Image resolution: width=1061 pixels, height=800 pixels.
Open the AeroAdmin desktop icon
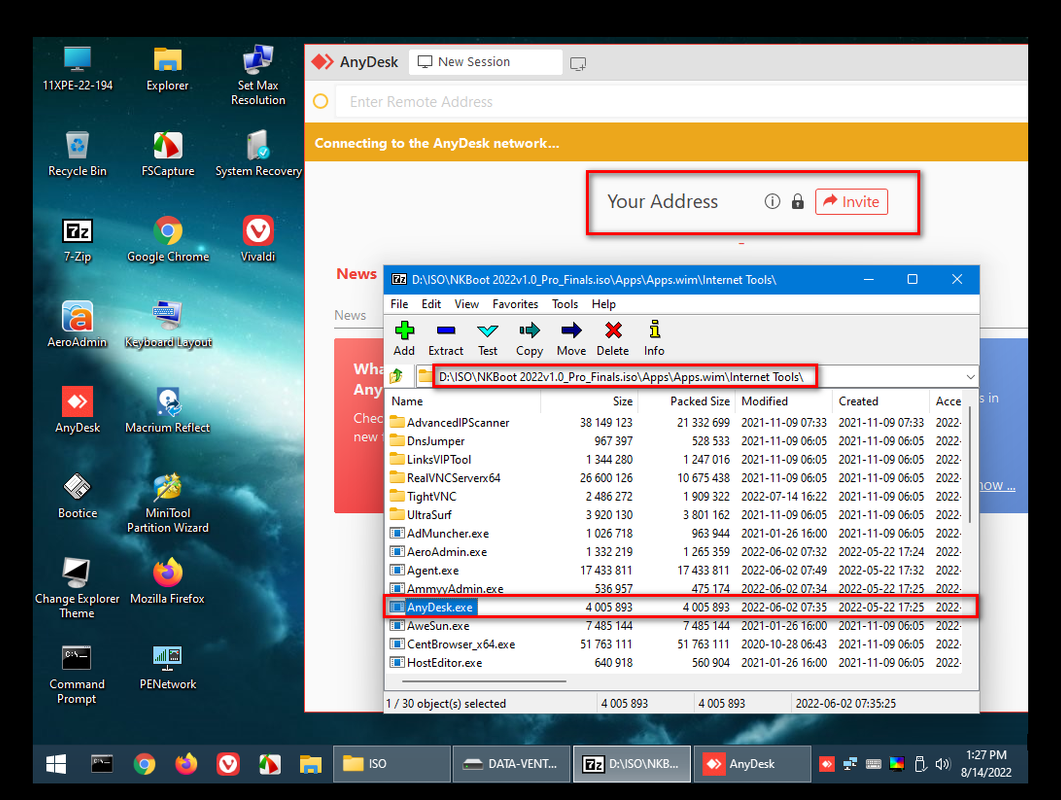coord(77,325)
